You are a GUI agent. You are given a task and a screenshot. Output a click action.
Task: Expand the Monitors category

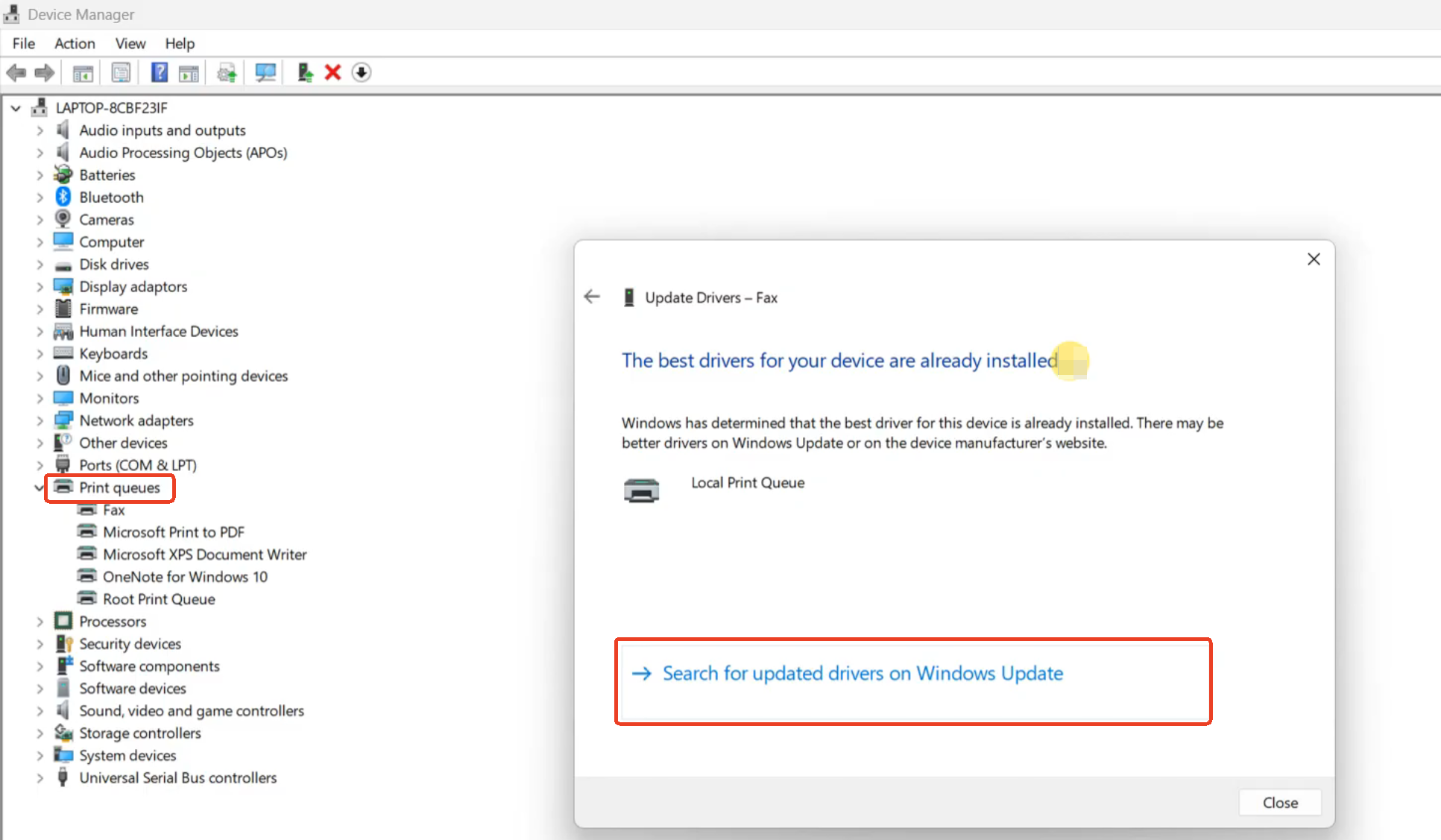click(x=40, y=399)
